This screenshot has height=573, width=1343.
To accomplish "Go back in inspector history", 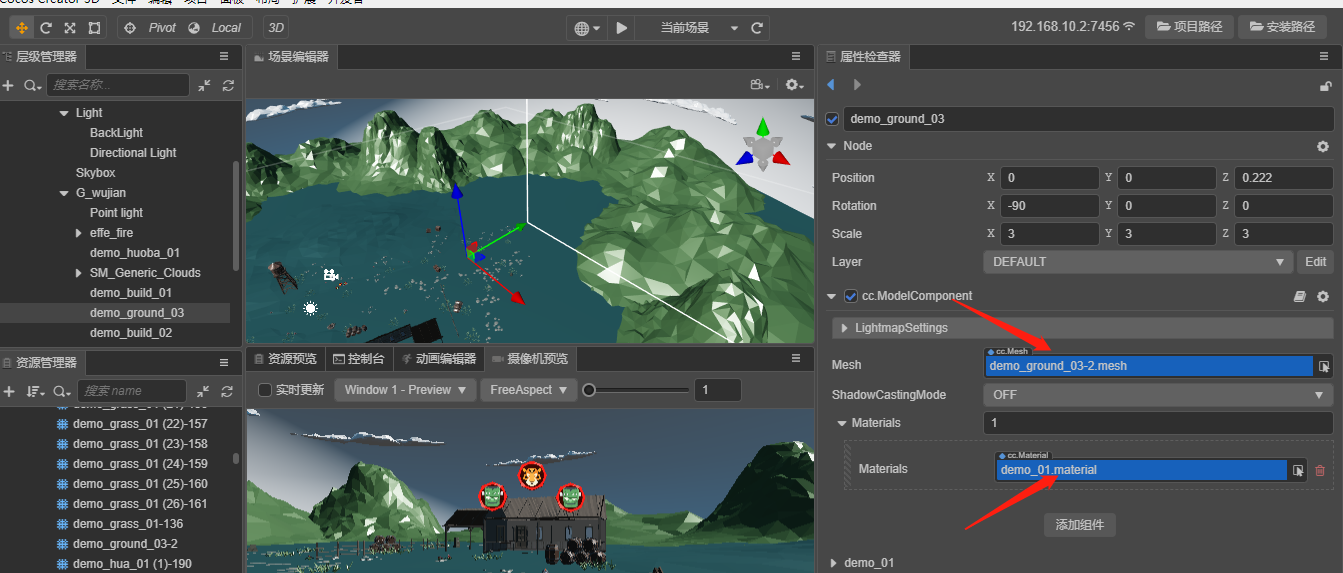I will [x=830, y=86].
